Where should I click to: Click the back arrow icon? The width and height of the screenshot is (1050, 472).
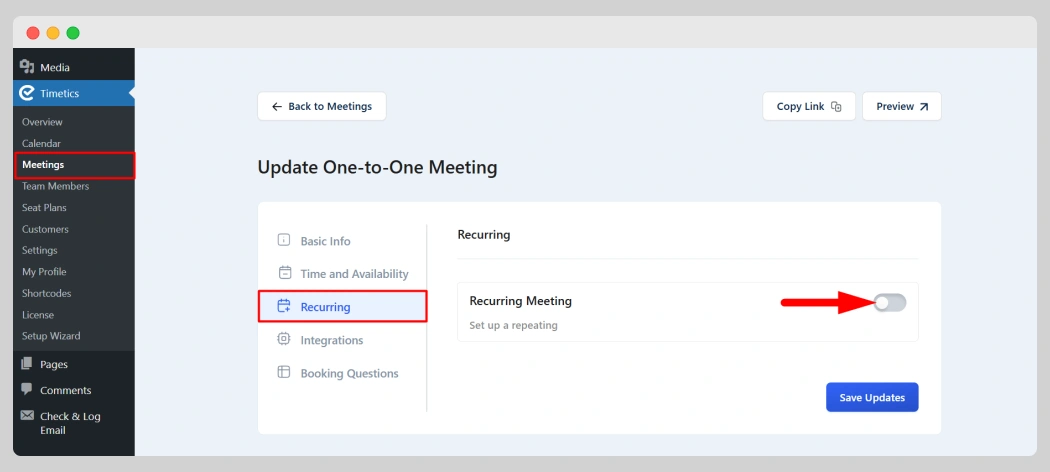[277, 106]
